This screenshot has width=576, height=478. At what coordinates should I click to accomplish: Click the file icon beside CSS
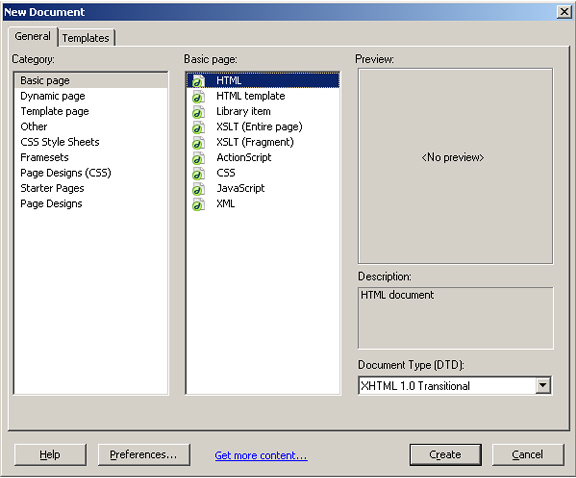pos(198,173)
